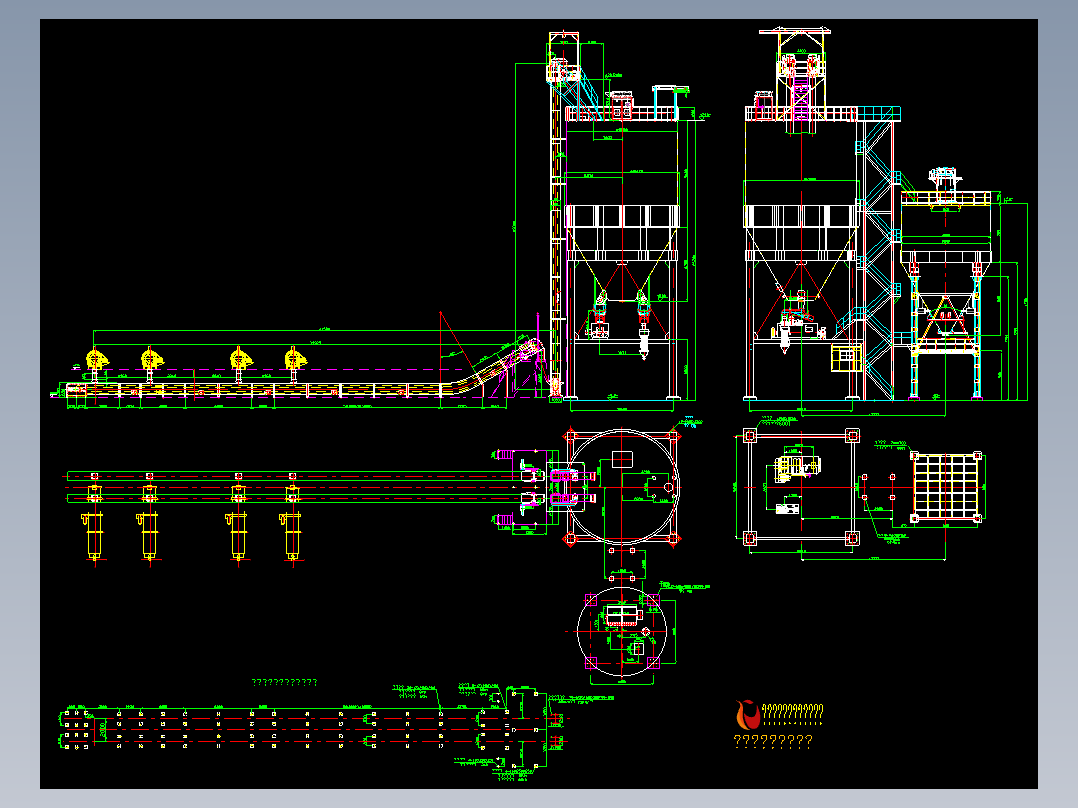Select the yellow grid platform plan view
The image size is (1078, 808).
pyautogui.click(x=947, y=487)
